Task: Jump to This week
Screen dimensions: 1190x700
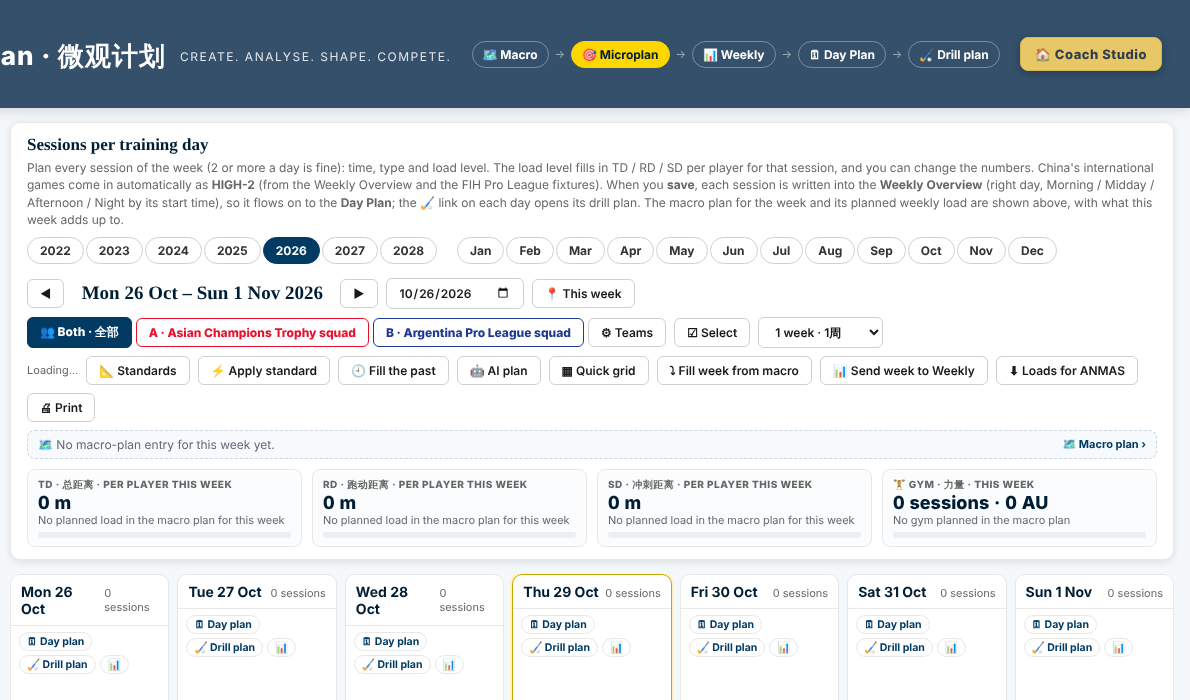Action: pos(584,294)
